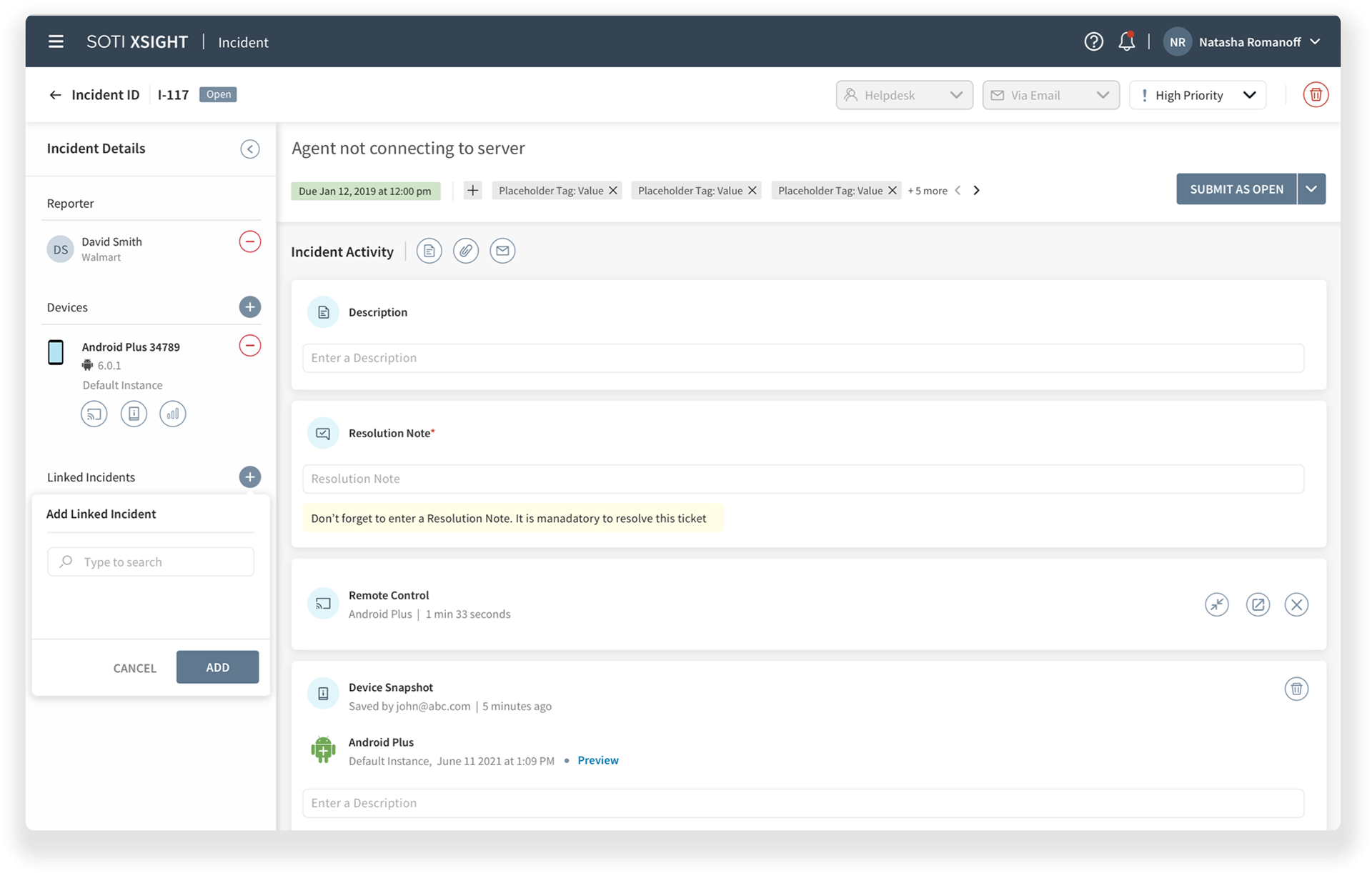Remove the second Placeholder Tag
This screenshot has height=873, width=1372.
pyautogui.click(x=752, y=191)
